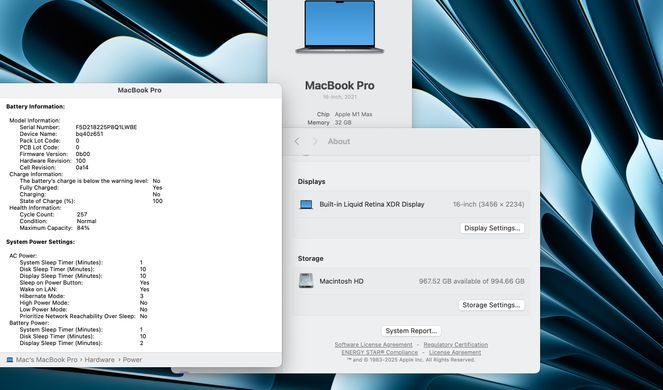The width and height of the screenshot is (663, 390).
Task: Click the Displays section heading
Action: [x=311, y=181]
